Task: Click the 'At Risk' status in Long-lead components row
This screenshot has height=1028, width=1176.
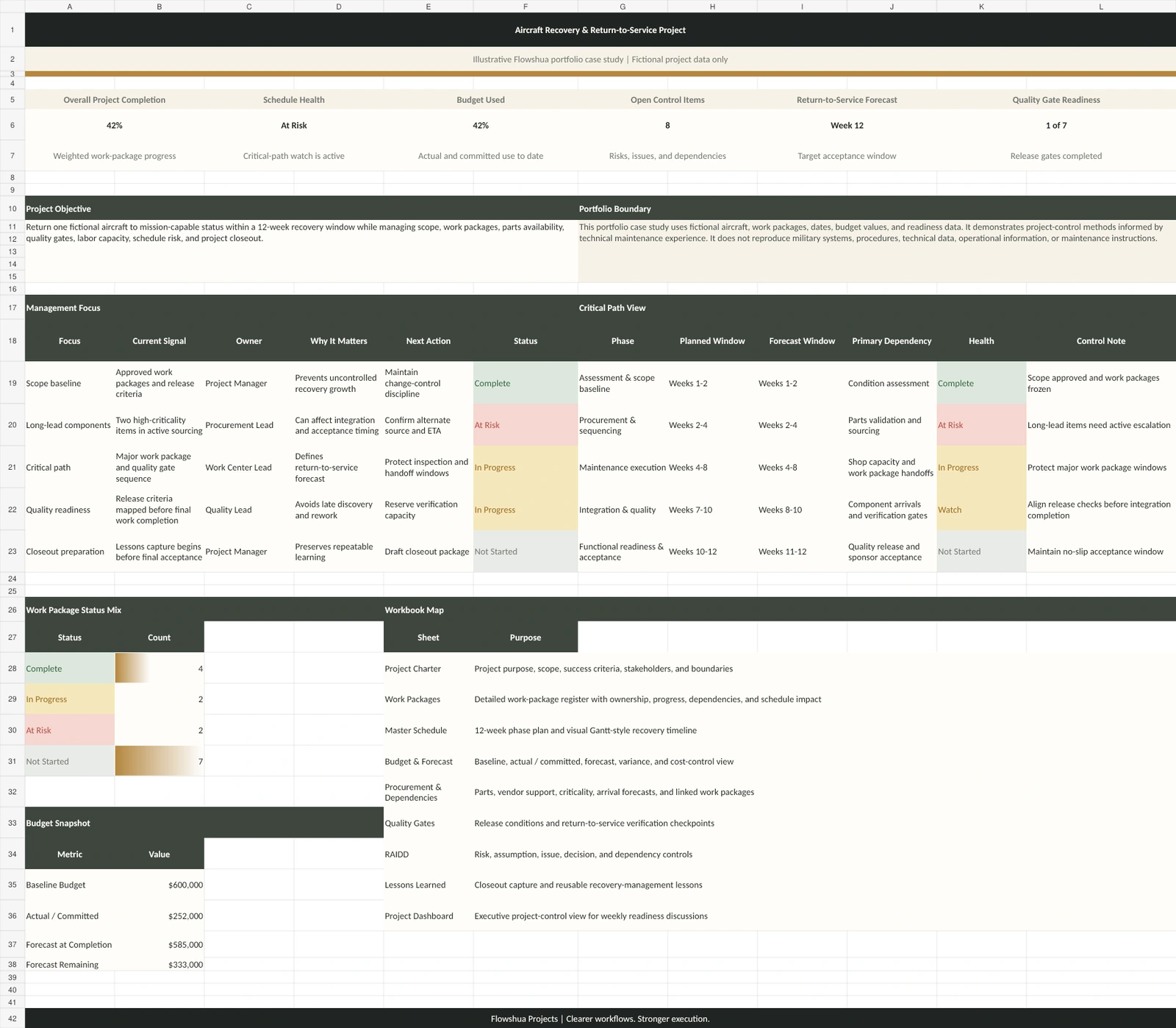Action: pyautogui.click(x=526, y=425)
